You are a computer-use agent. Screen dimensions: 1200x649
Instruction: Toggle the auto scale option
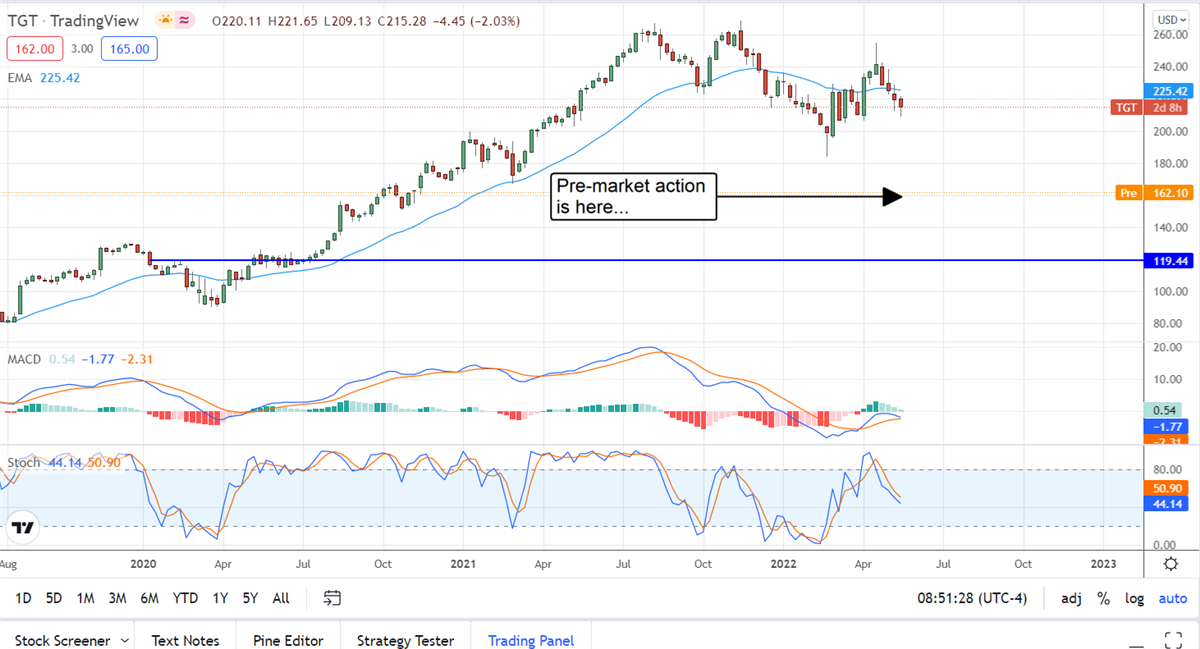pyautogui.click(x=1172, y=598)
